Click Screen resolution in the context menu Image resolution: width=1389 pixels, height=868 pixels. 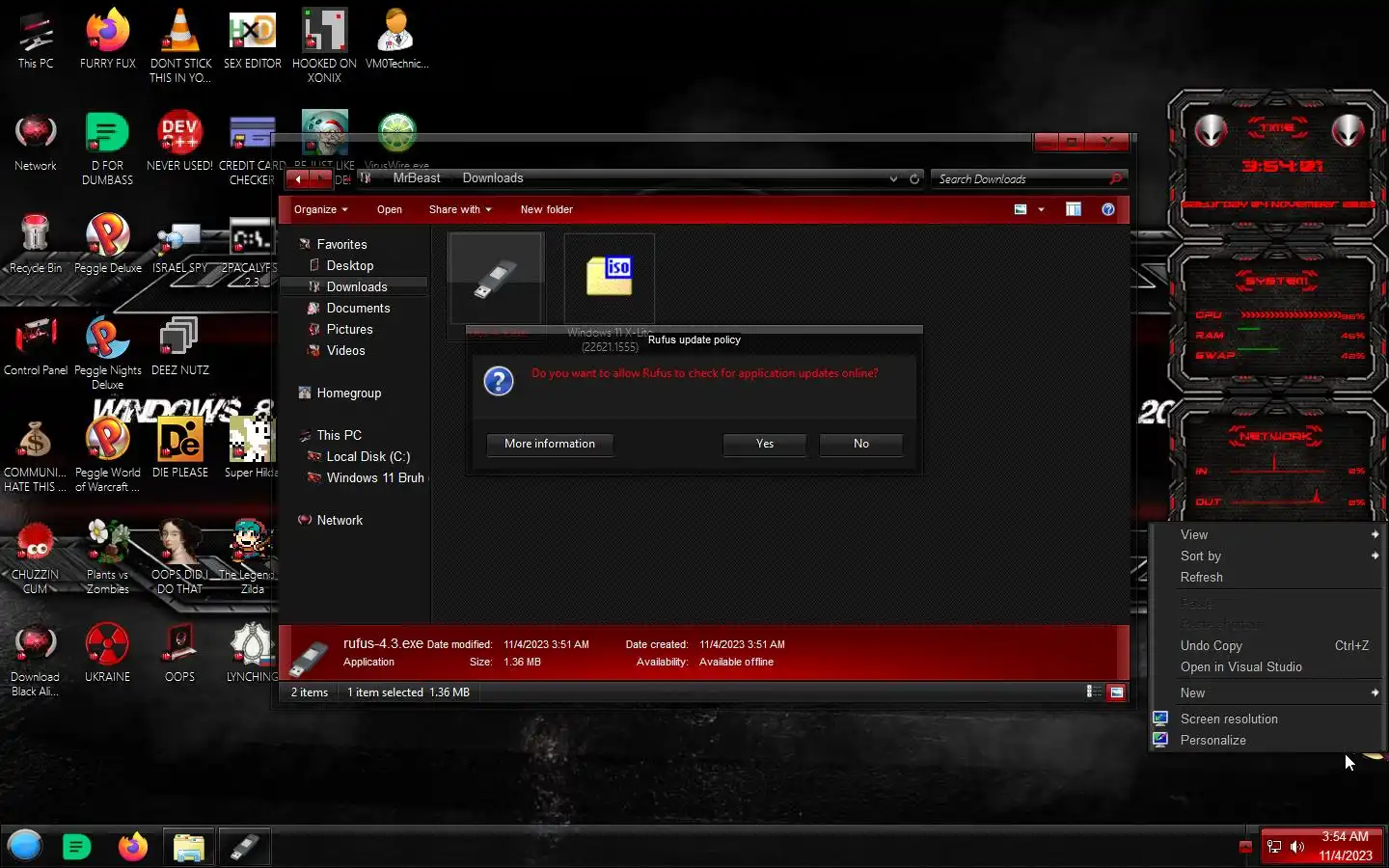tap(1266, 719)
